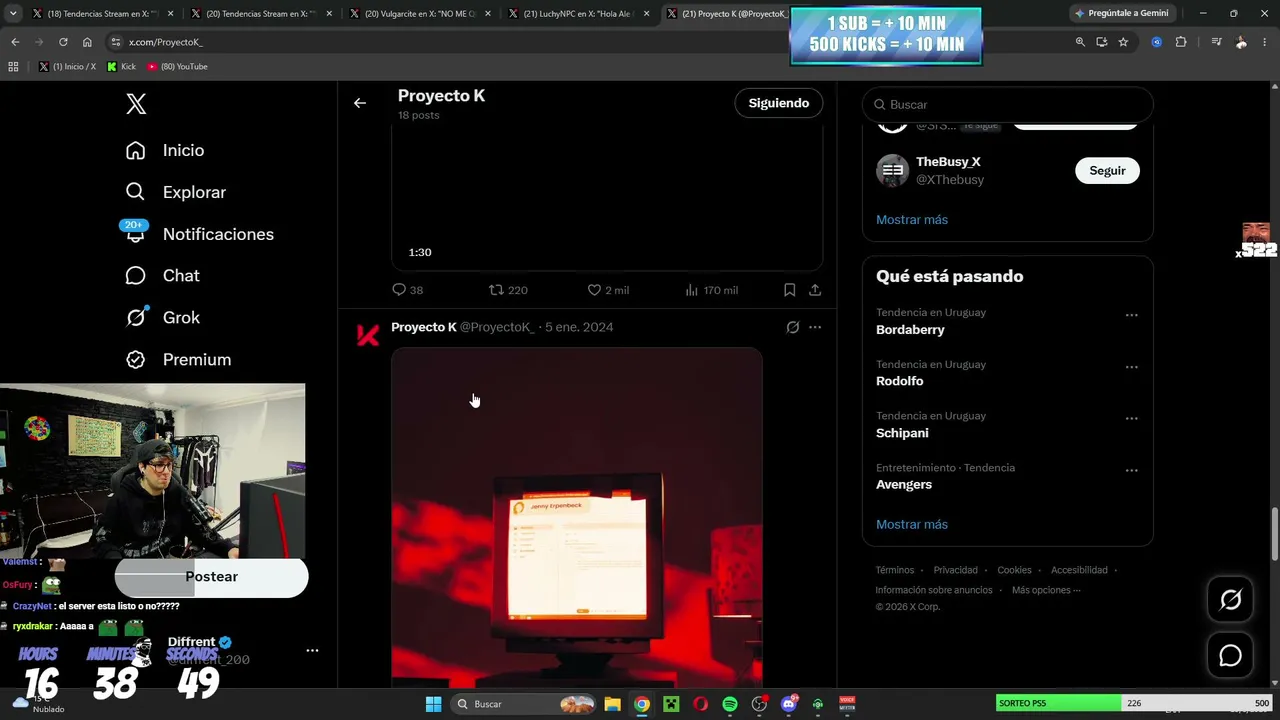Like the post with 2 mil likes
The image size is (1280, 720).
coord(608,290)
